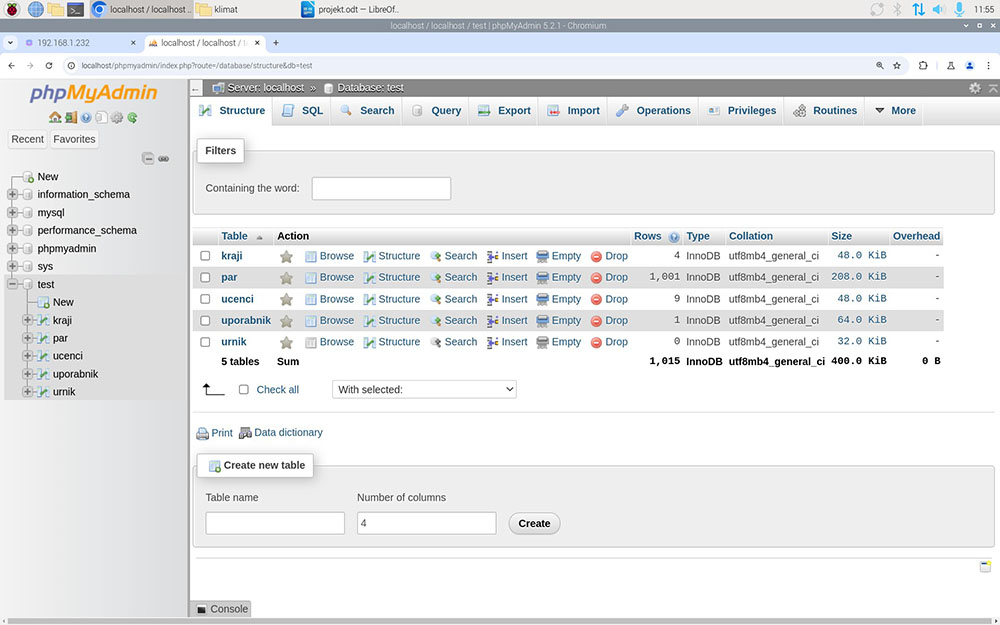Reload the navigation panel icon

(x=132, y=117)
